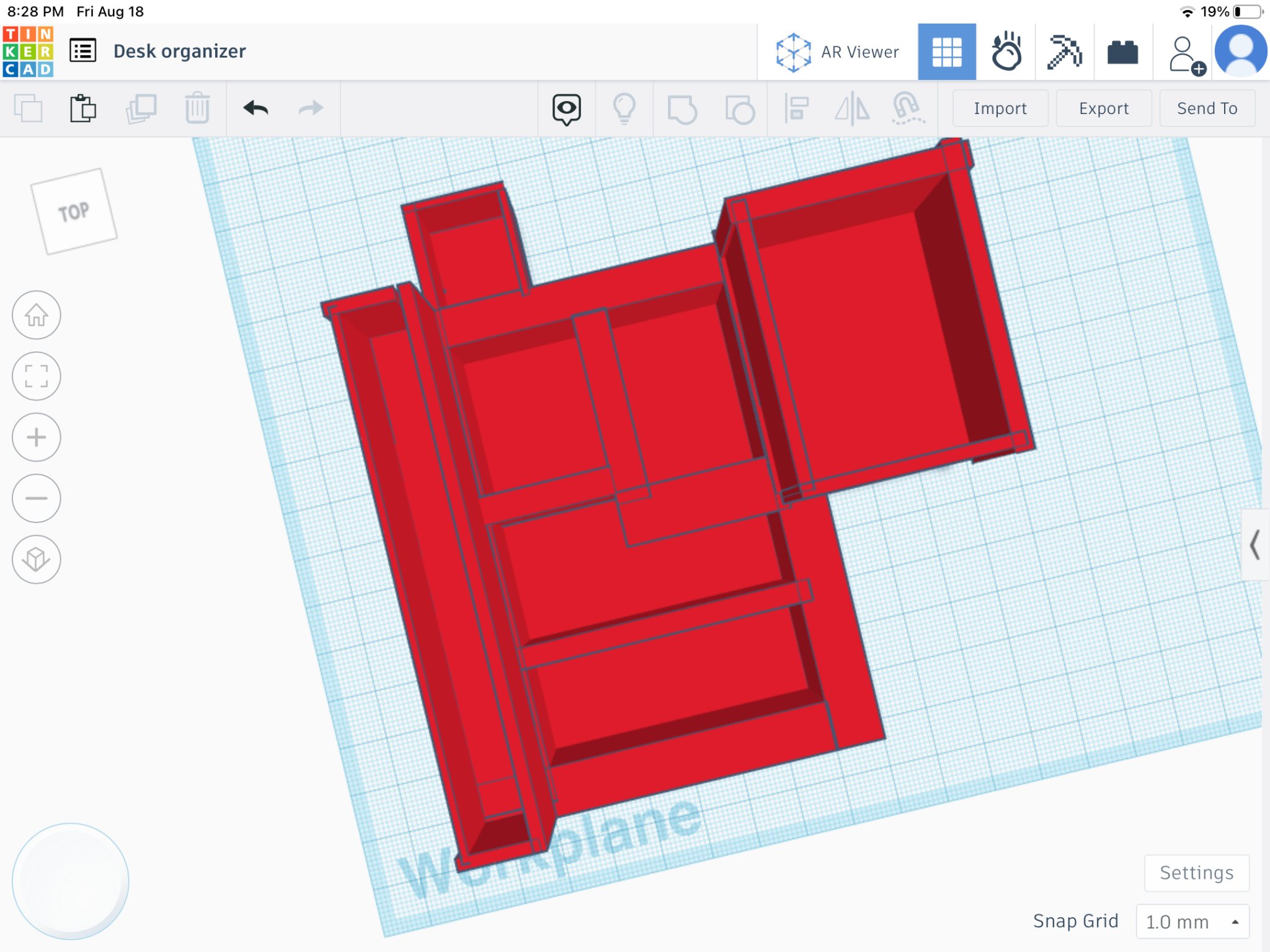
Task: Toggle perspective or orthographic cube view
Action: (x=37, y=559)
